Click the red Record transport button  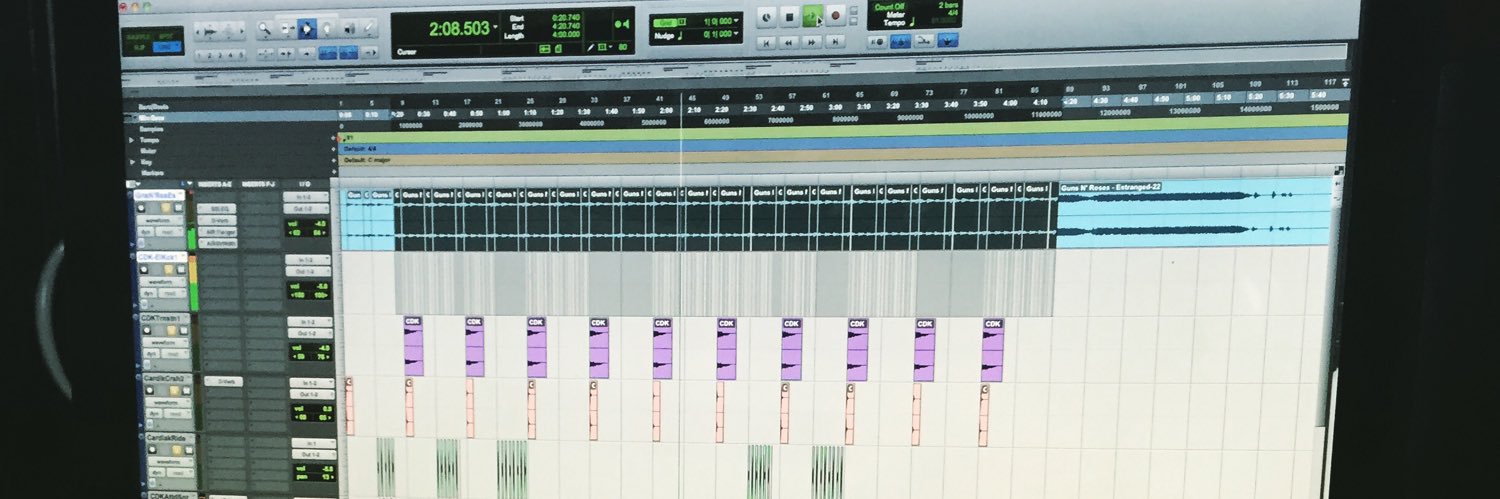[835, 16]
